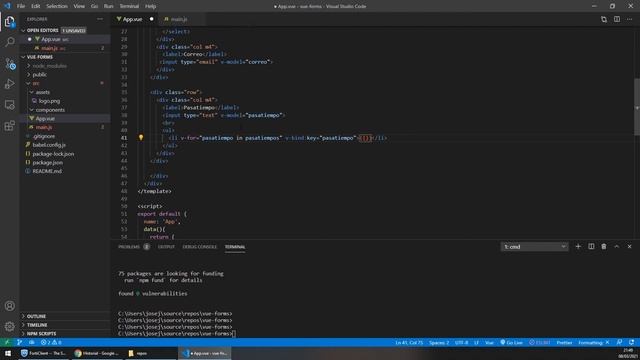640x360 pixels.
Task: Click the editor vertical scrollbar
Action: tap(637, 106)
